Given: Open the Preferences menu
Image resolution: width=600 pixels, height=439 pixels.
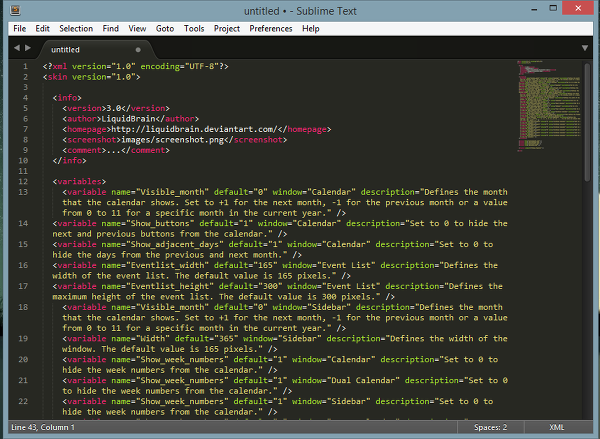Looking at the screenshot, I should pyautogui.click(x=271, y=29).
